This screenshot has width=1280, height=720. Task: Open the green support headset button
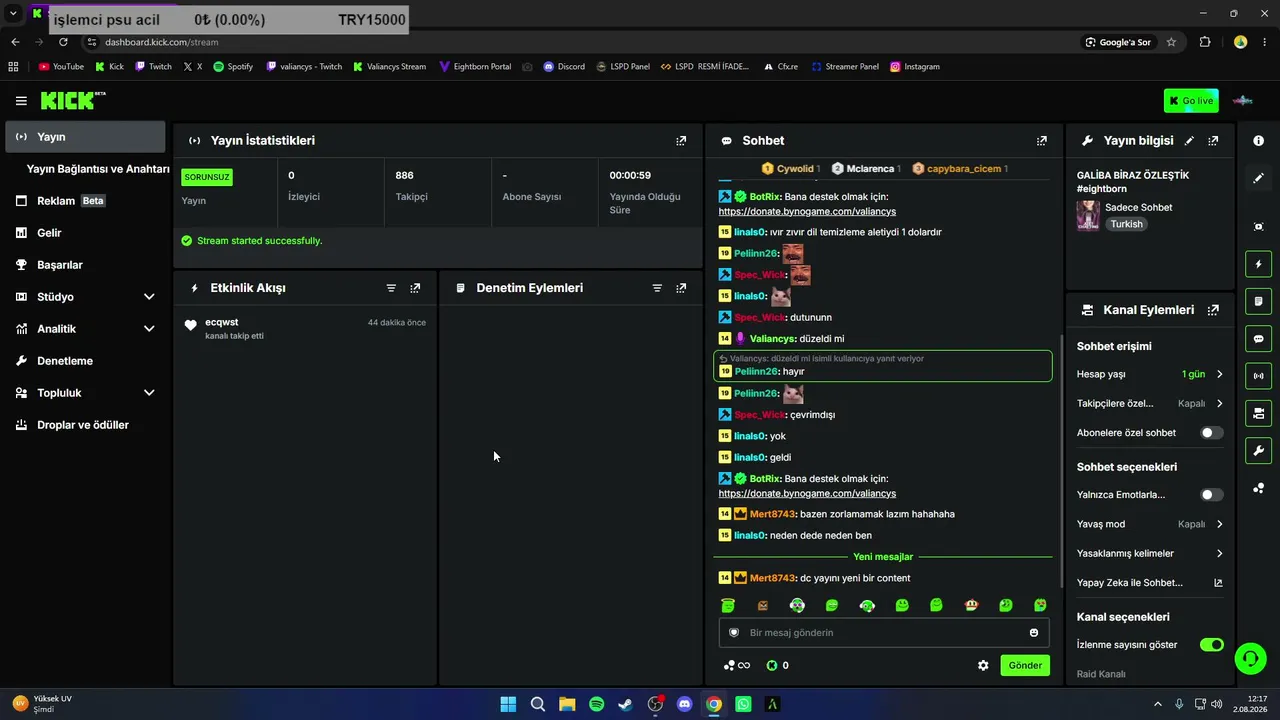tap(1250, 658)
